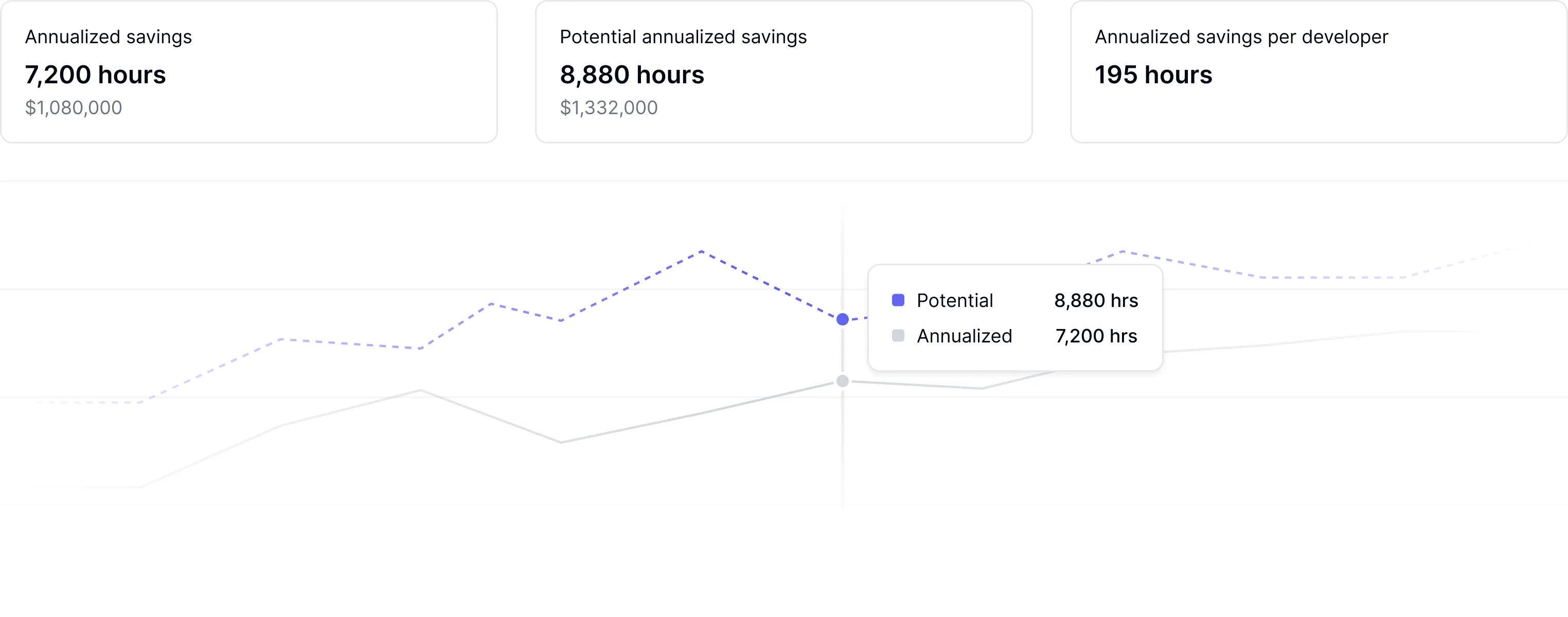Click the Annualized label in the tooltip
1568x617 pixels.
[964, 336]
